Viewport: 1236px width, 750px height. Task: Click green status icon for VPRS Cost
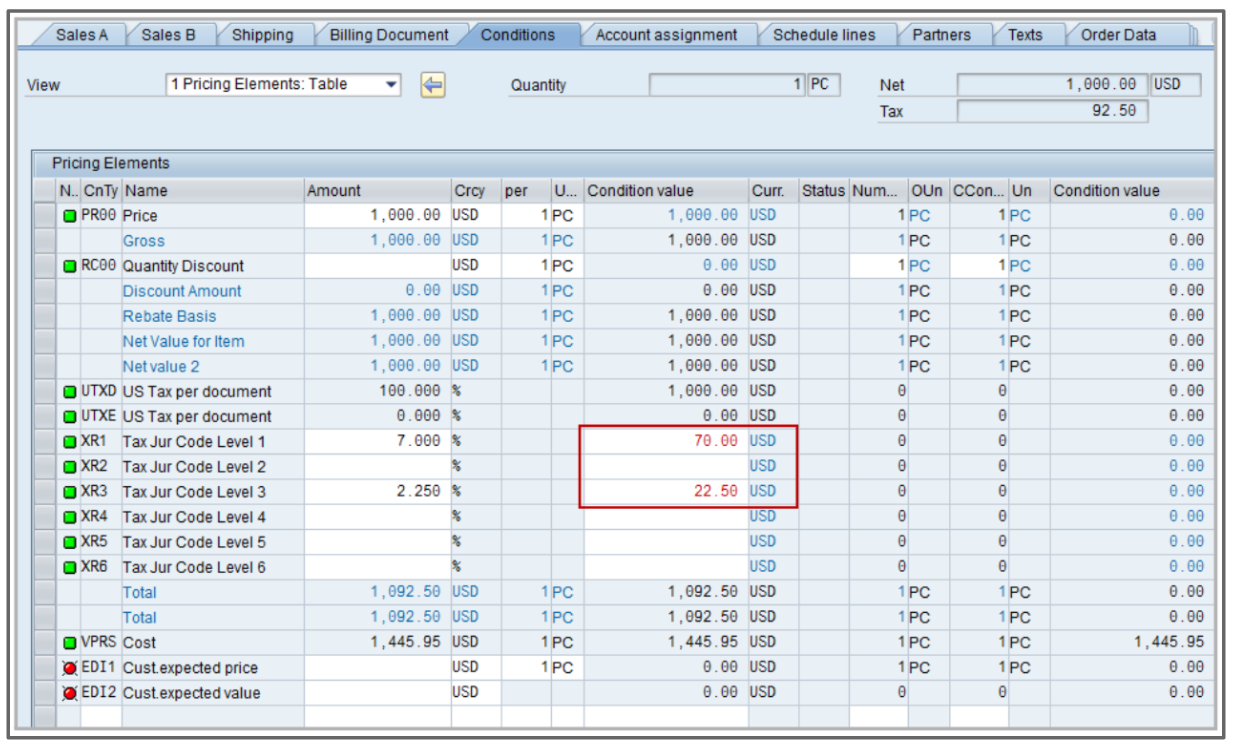pos(70,643)
